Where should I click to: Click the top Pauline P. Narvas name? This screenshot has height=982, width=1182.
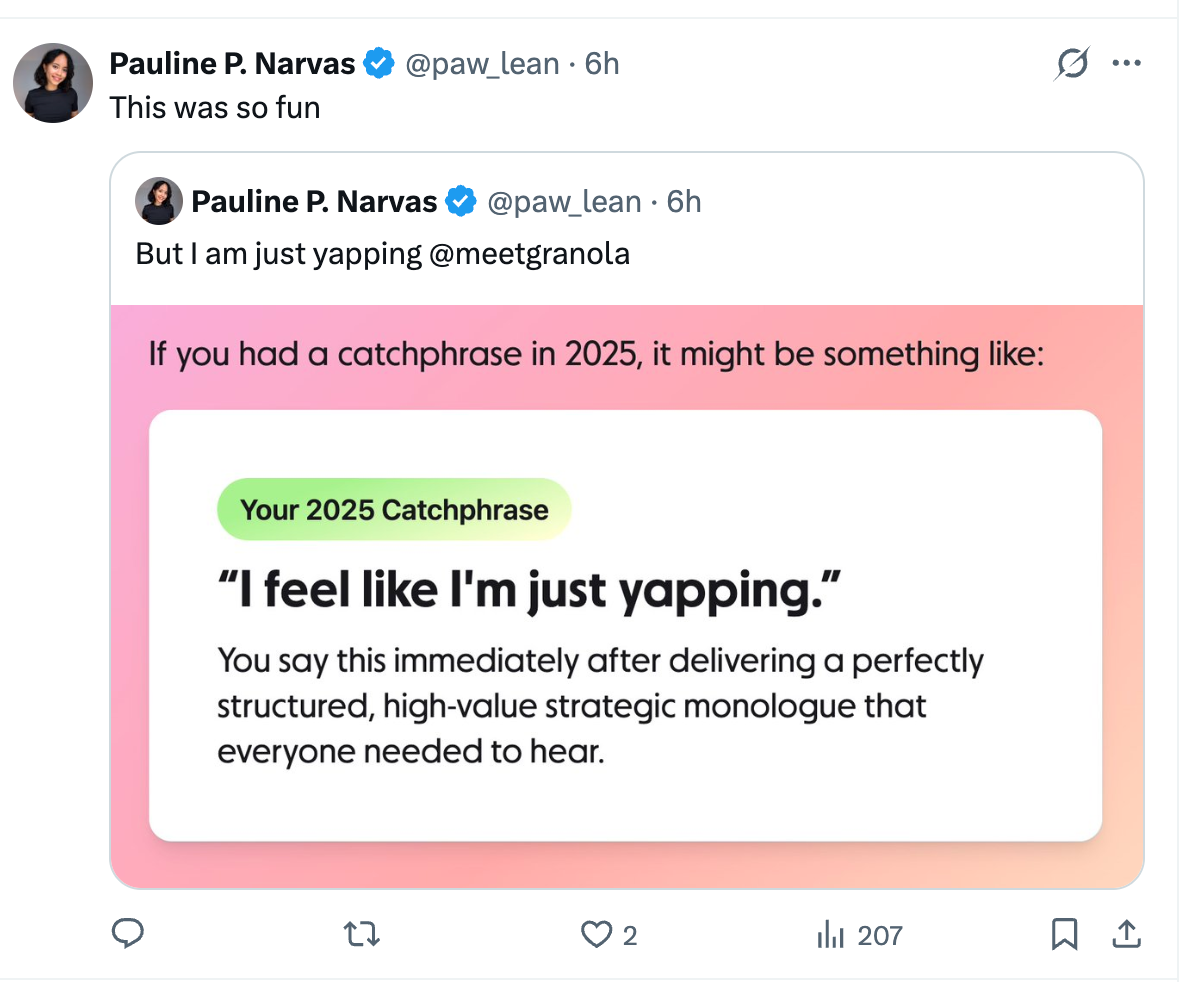[232, 64]
